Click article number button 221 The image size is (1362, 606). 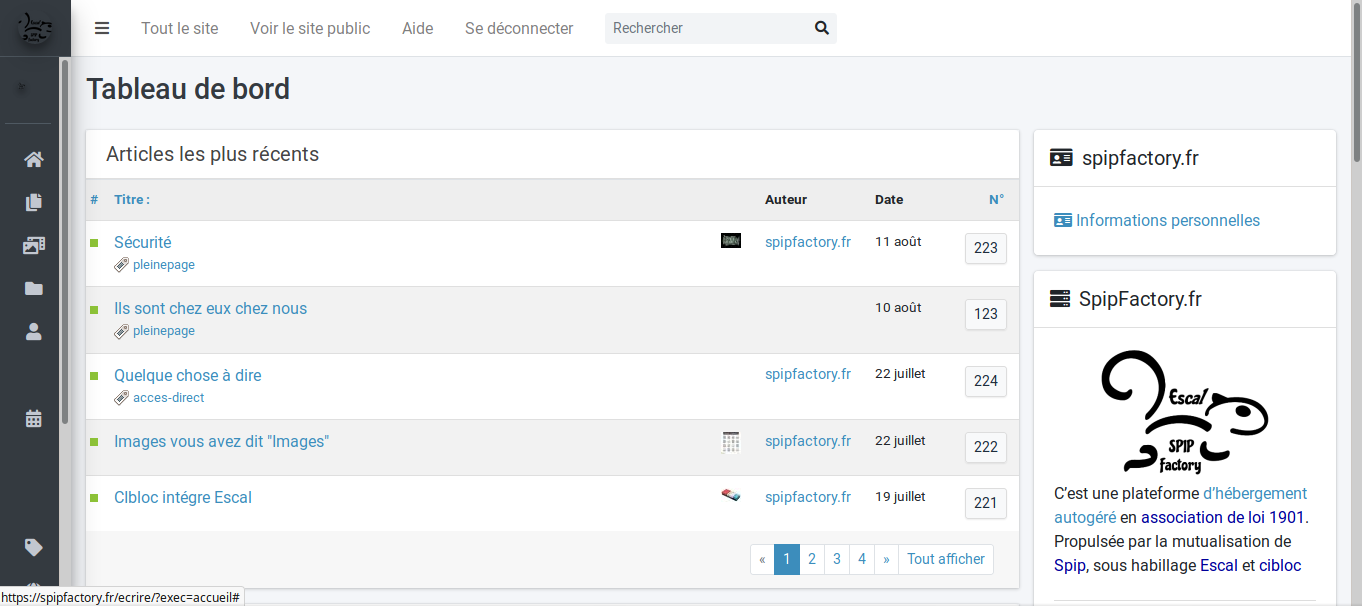click(986, 503)
